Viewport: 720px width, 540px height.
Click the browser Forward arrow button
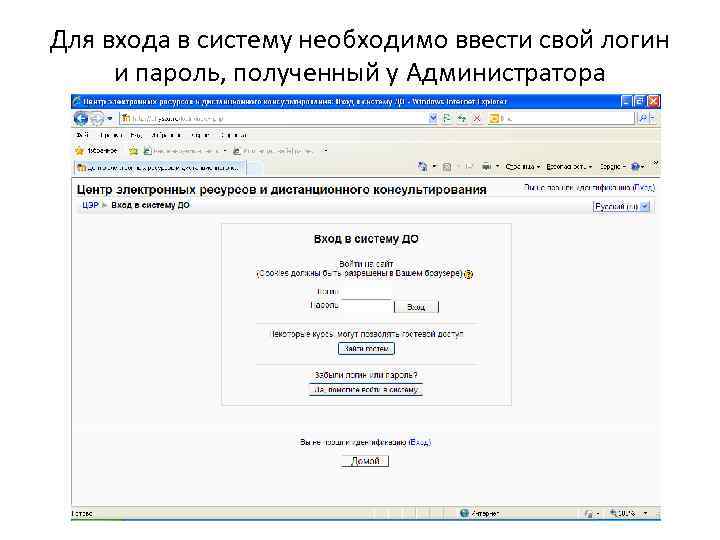96,118
